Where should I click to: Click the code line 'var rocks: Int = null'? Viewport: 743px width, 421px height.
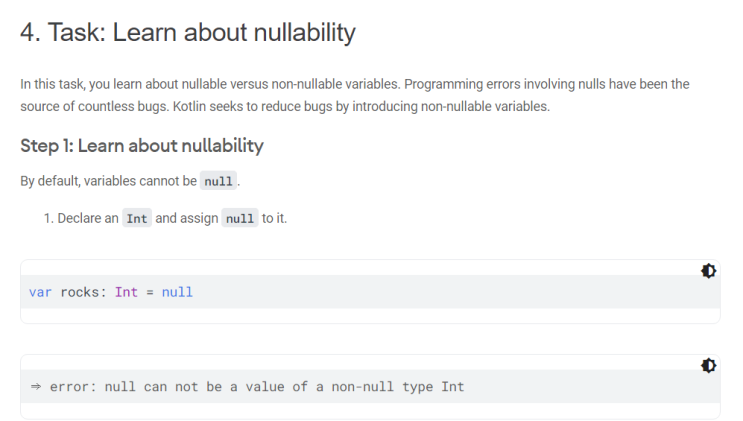click(x=111, y=292)
